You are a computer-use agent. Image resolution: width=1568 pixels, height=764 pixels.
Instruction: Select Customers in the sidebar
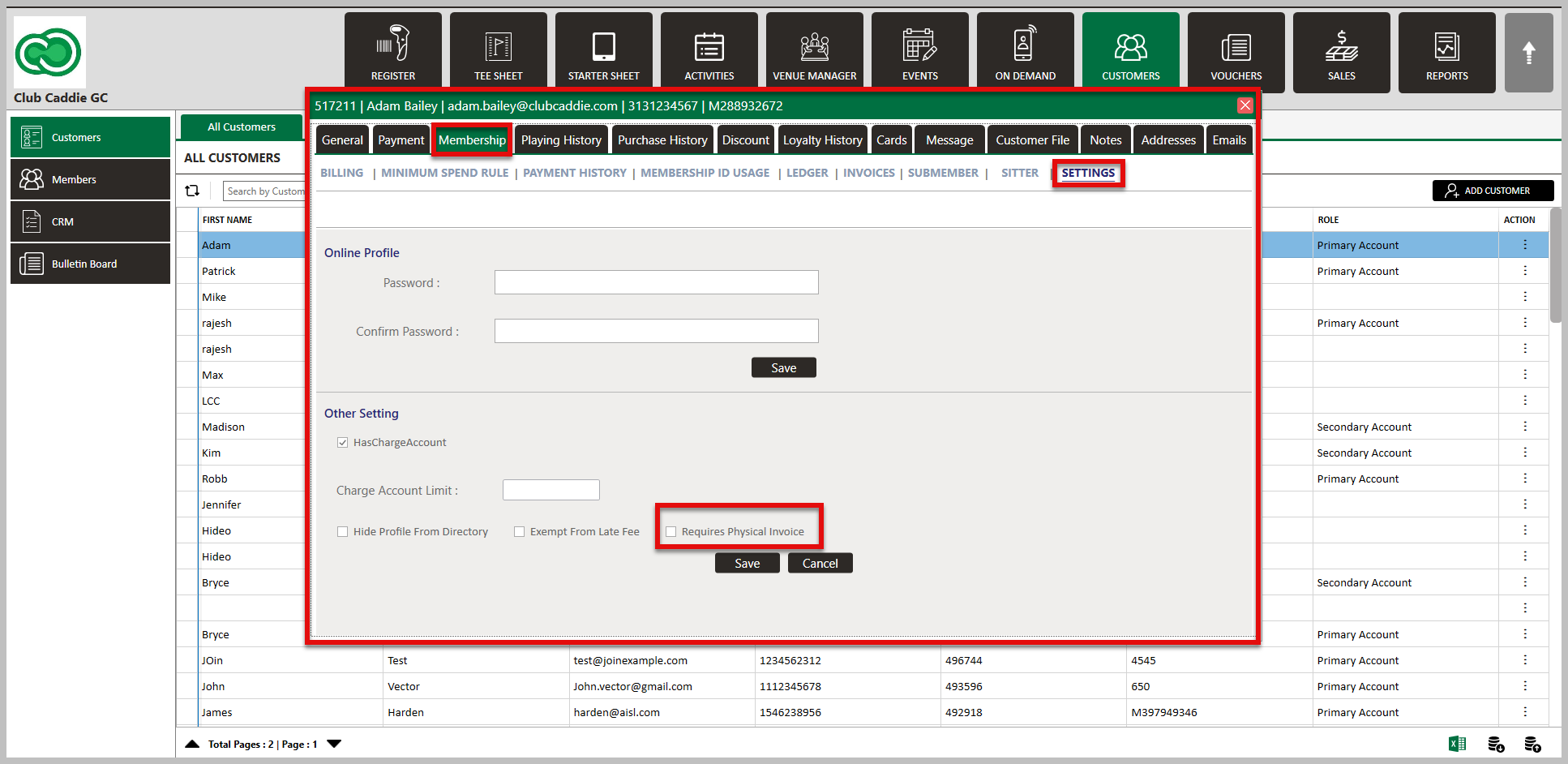[x=90, y=137]
